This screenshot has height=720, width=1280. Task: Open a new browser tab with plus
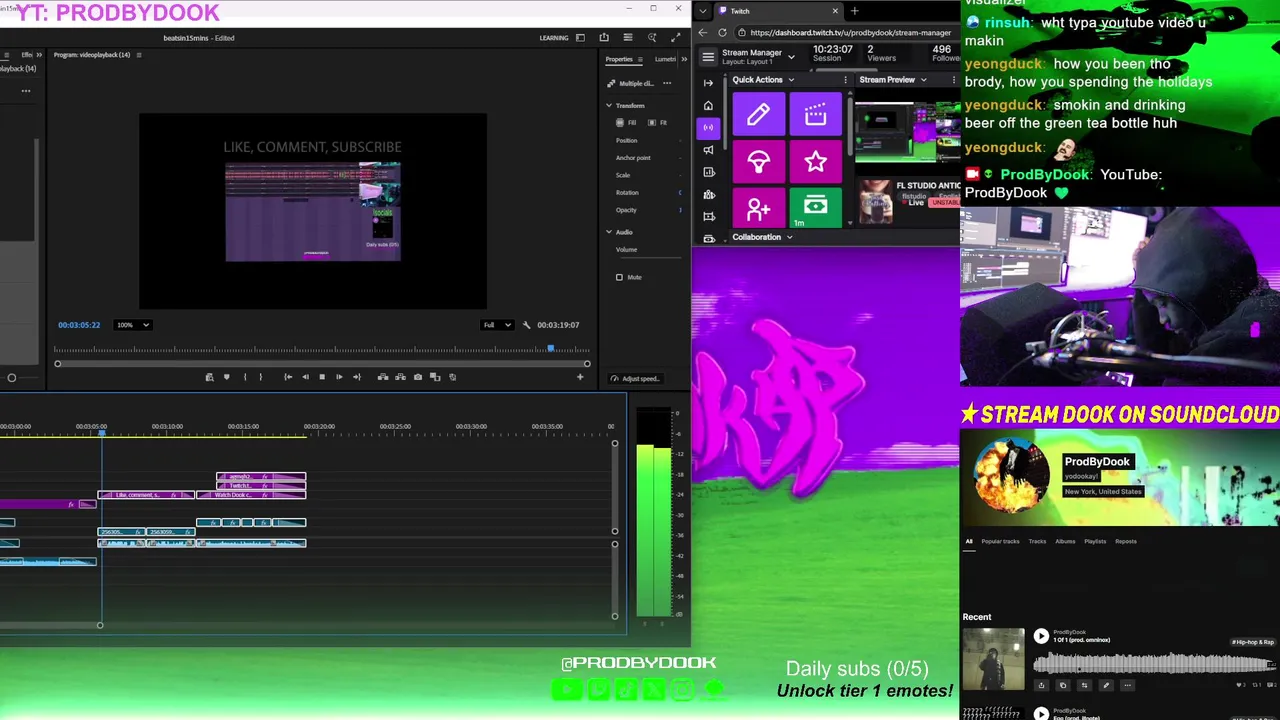854,11
